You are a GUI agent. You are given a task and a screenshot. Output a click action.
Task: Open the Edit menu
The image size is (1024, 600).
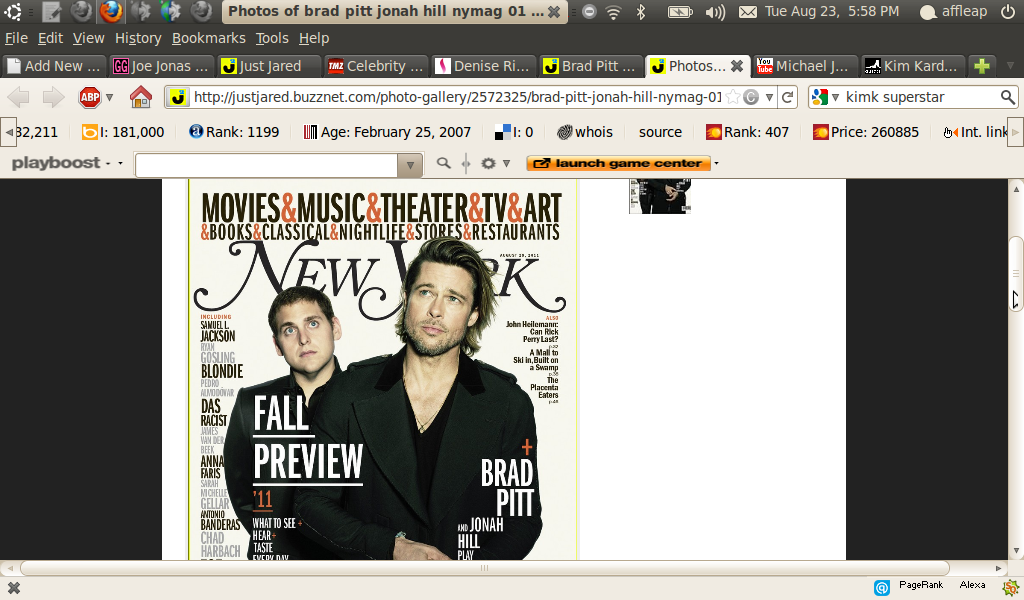pyautogui.click(x=50, y=39)
